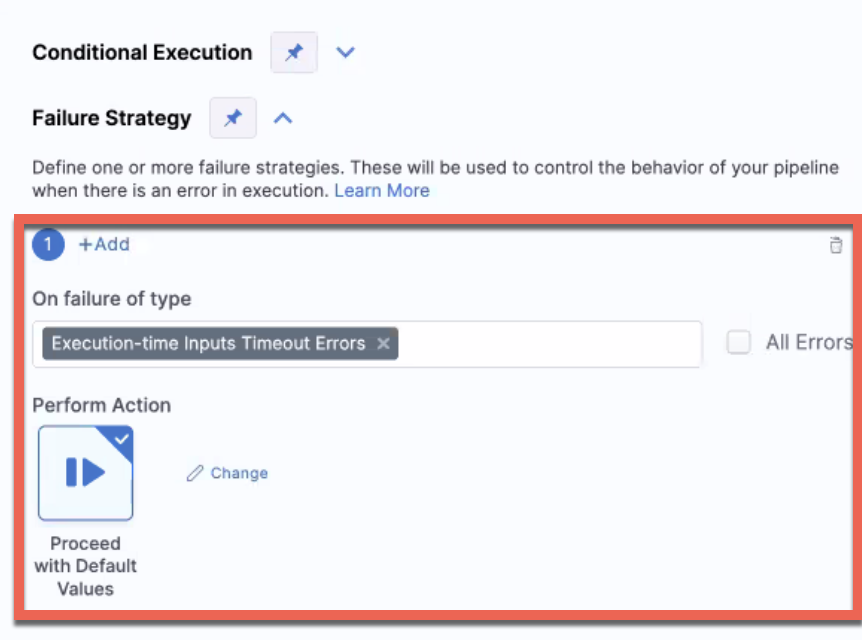Click the All Errors label text

[808, 343]
